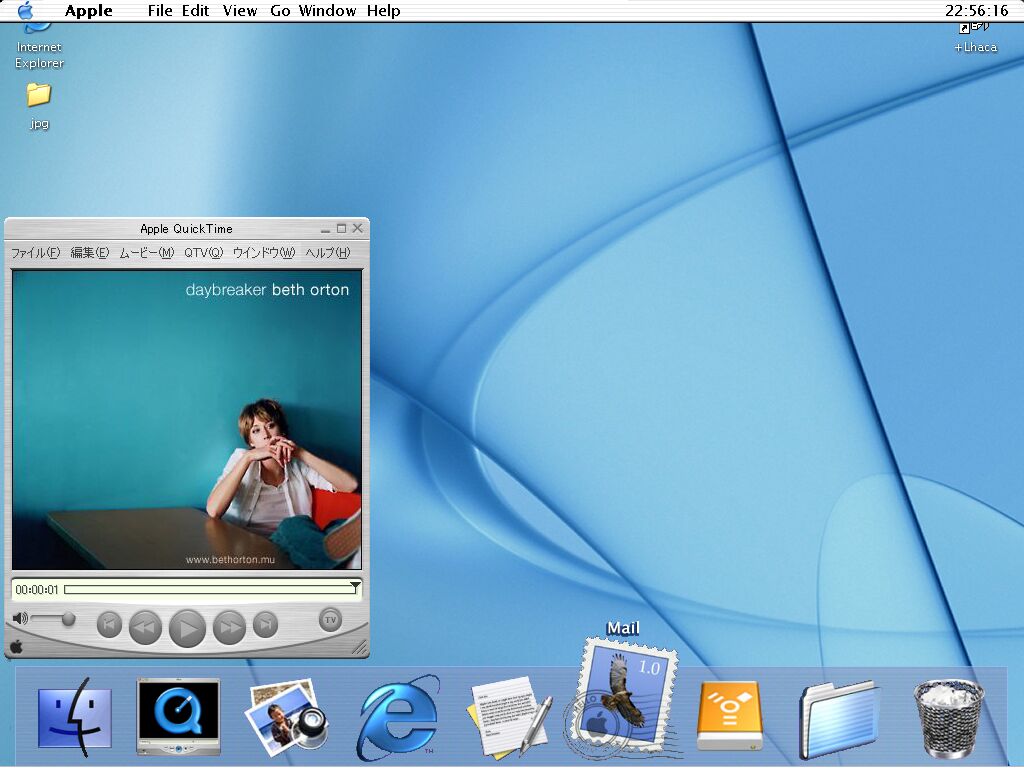Open QuickTime ファイル(F) menu
This screenshot has height=768, width=1024.
[35, 252]
